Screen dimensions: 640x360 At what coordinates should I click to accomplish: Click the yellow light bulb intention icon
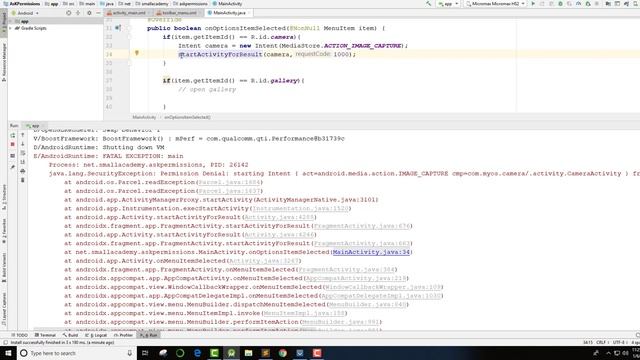coord(137,53)
